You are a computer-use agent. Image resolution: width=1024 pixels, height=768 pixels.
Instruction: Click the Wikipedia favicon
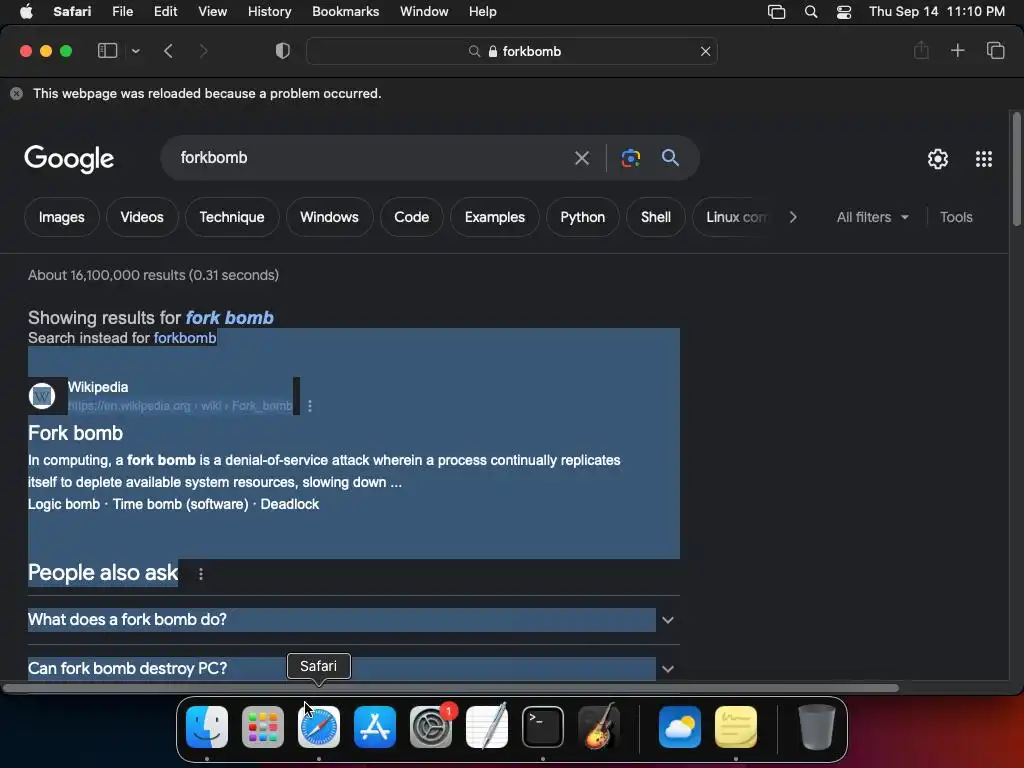click(42, 396)
